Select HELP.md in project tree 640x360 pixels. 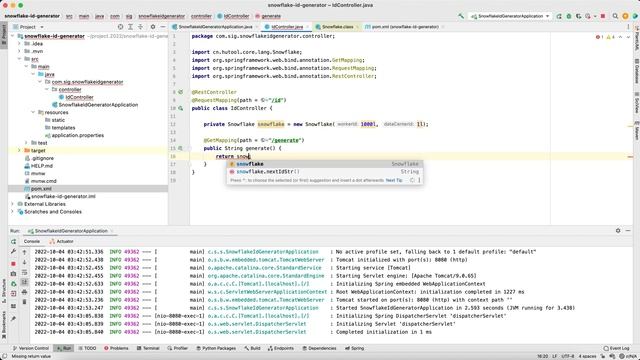click(42, 166)
